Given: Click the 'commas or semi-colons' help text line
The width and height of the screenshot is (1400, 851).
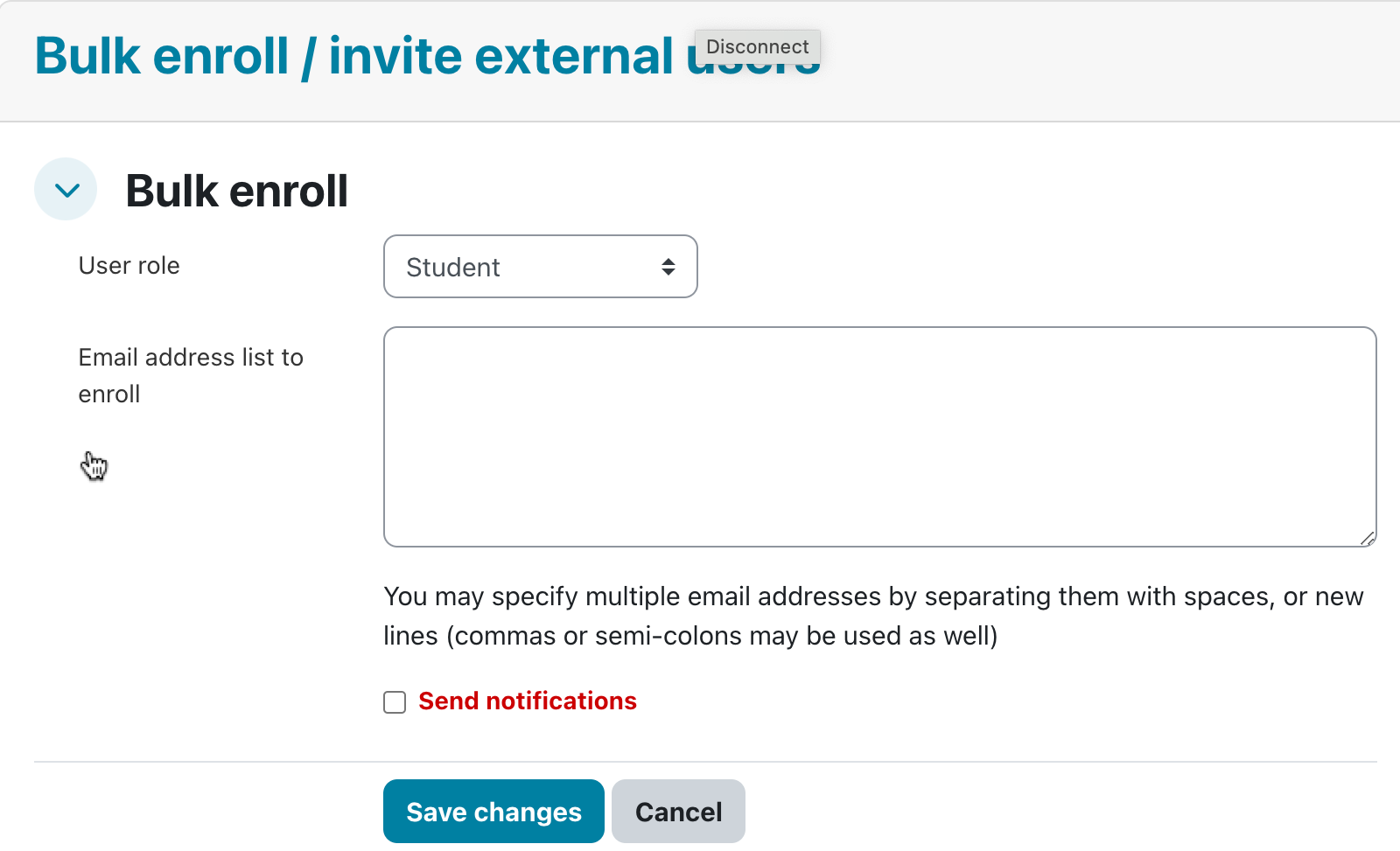Looking at the screenshot, I should 690,636.
